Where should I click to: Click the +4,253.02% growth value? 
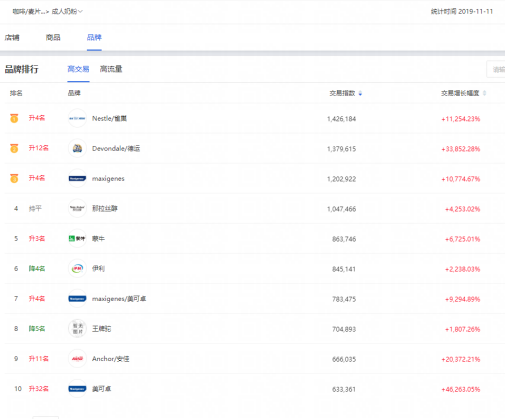pyautogui.click(x=463, y=209)
